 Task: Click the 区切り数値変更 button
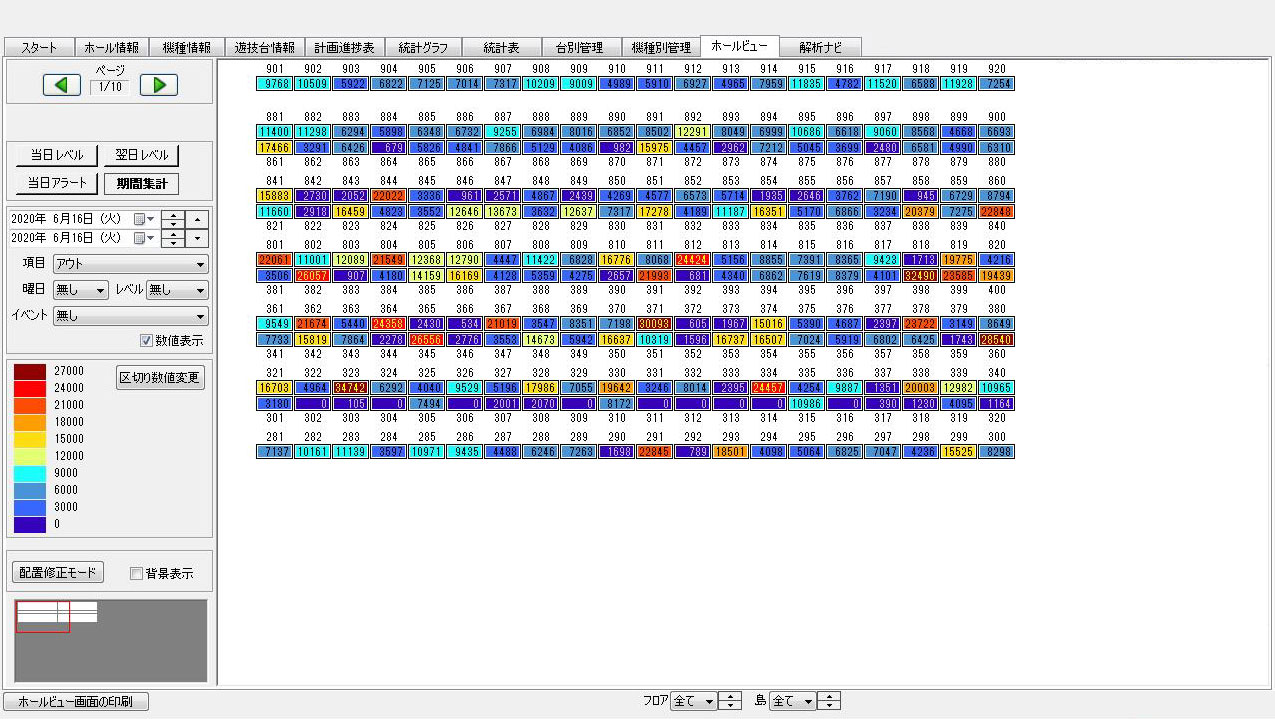point(160,378)
